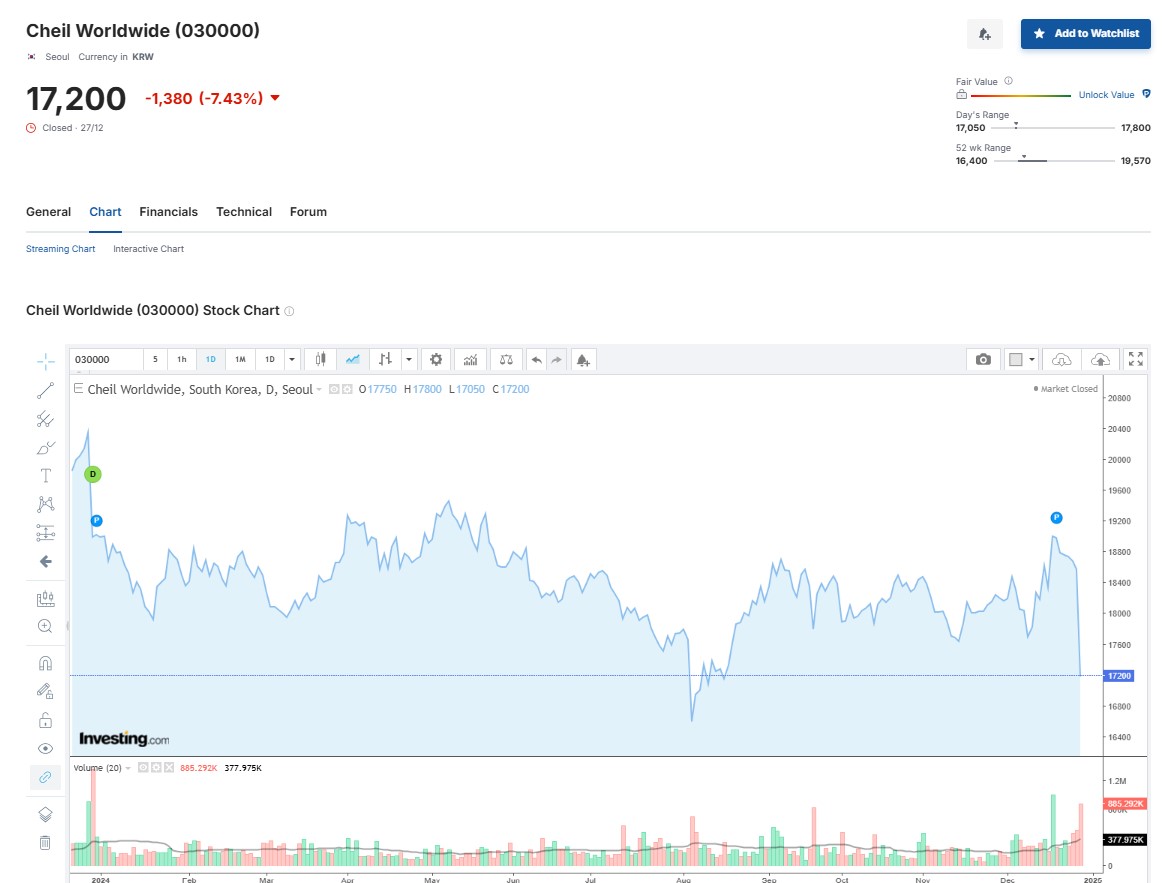Open the indicators menu
The height and width of the screenshot is (883, 1171).
pyautogui.click(x=470, y=359)
